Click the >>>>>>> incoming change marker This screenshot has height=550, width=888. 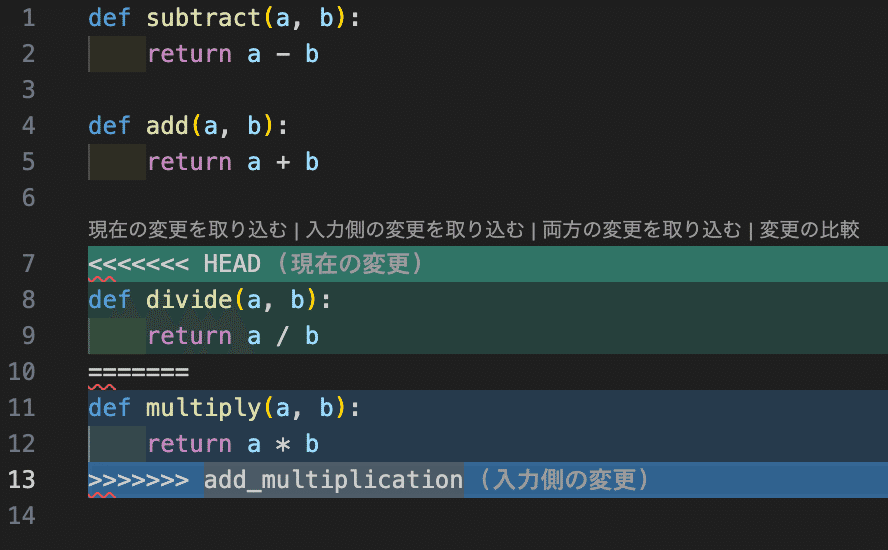(x=139, y=480)
